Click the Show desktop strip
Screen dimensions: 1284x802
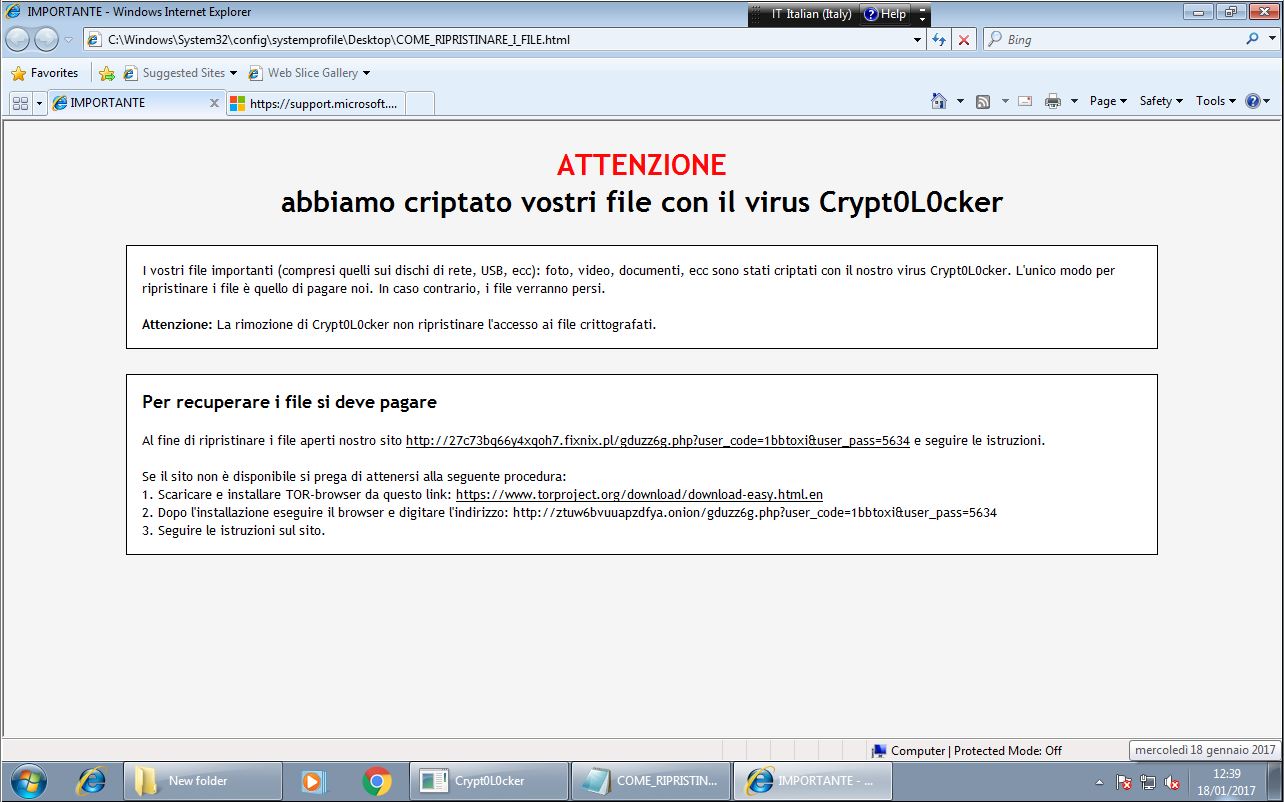pos(1276,781)
